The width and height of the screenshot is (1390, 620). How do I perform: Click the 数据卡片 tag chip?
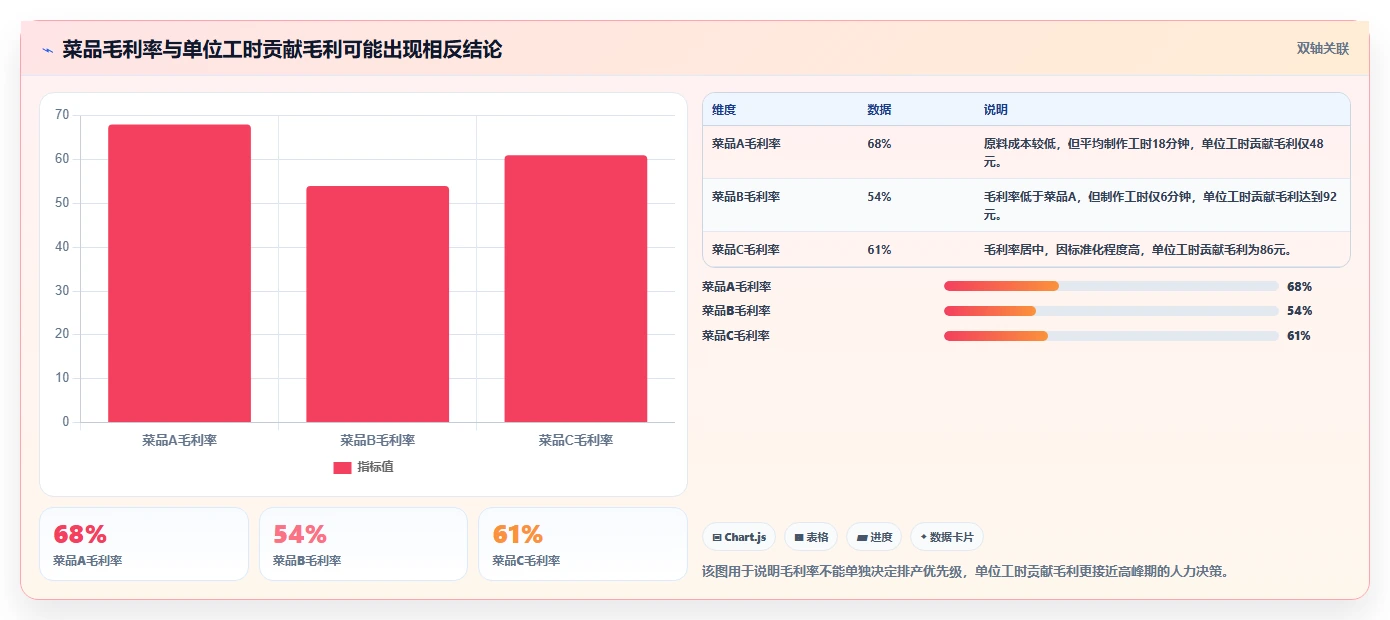click(x=947, y=537)
